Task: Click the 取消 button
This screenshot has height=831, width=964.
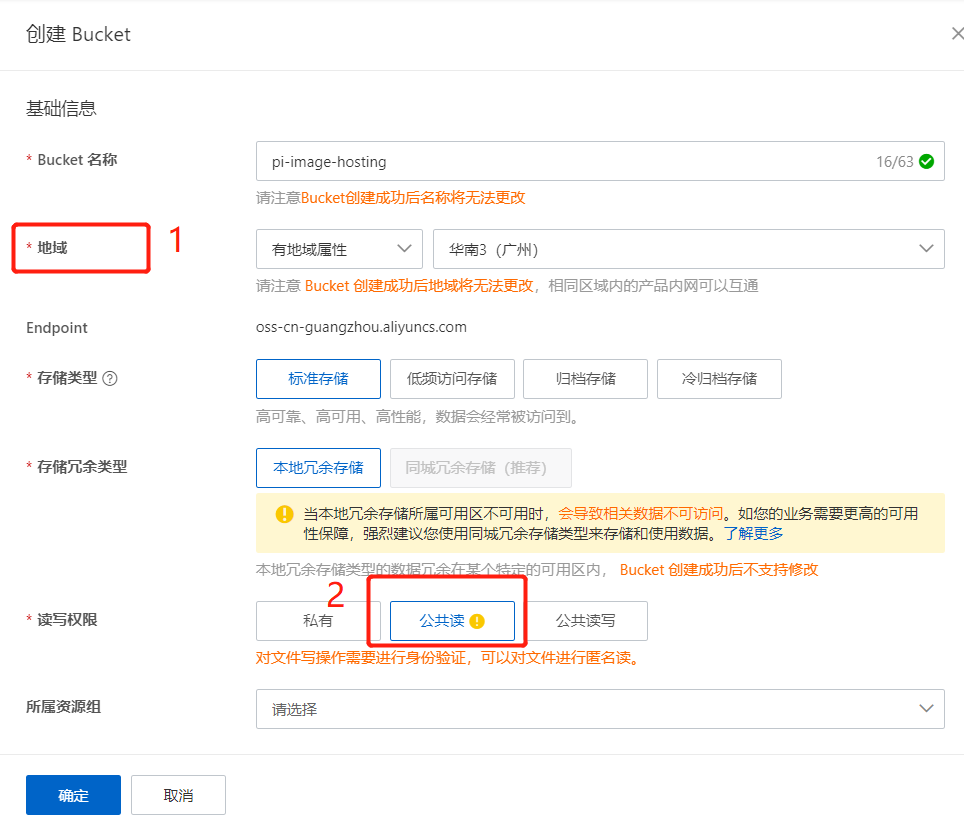Action: click(178, 795)
